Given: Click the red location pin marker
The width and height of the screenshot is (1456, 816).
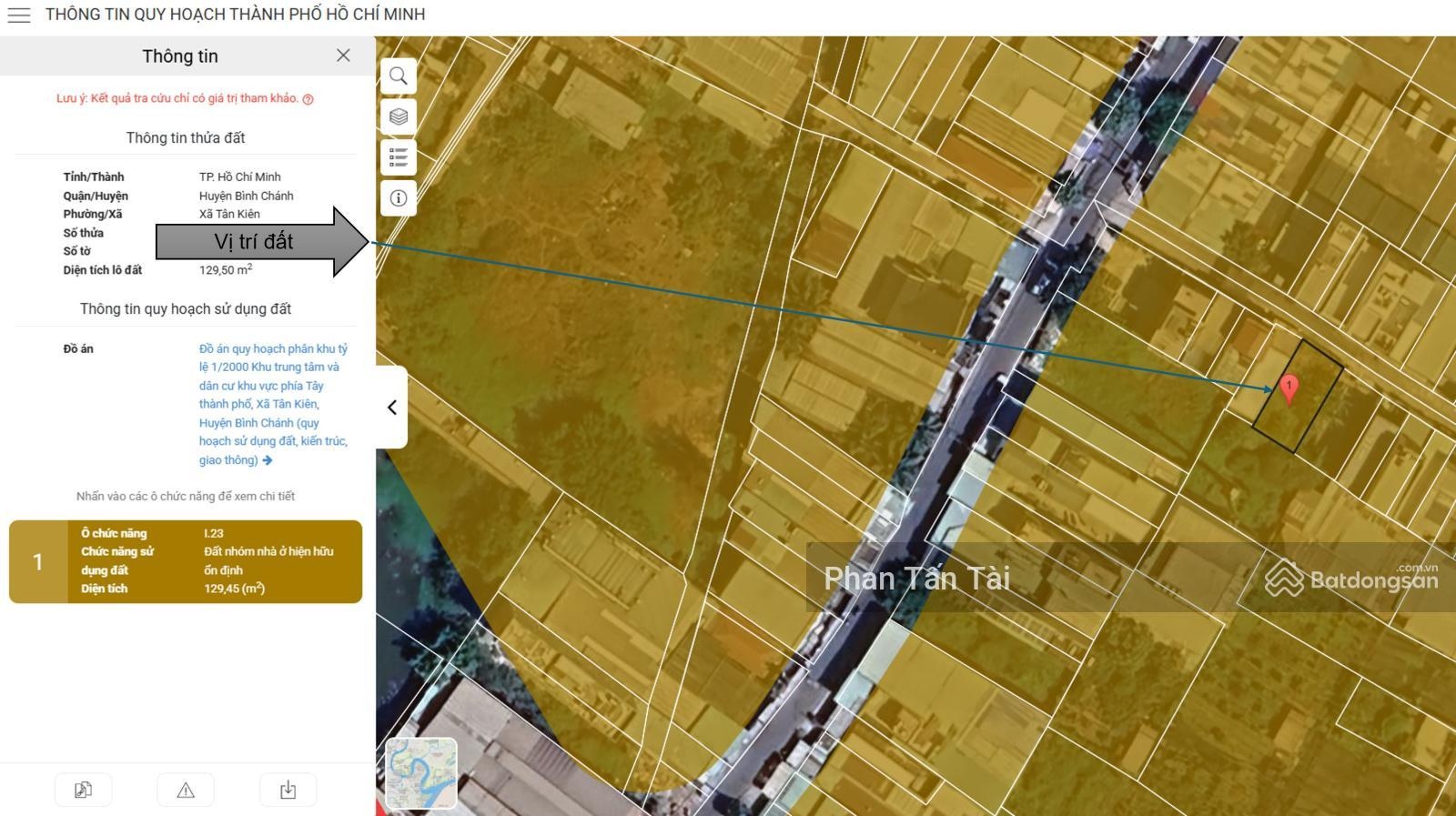Looking at the screenshot, I should 1289,388.
